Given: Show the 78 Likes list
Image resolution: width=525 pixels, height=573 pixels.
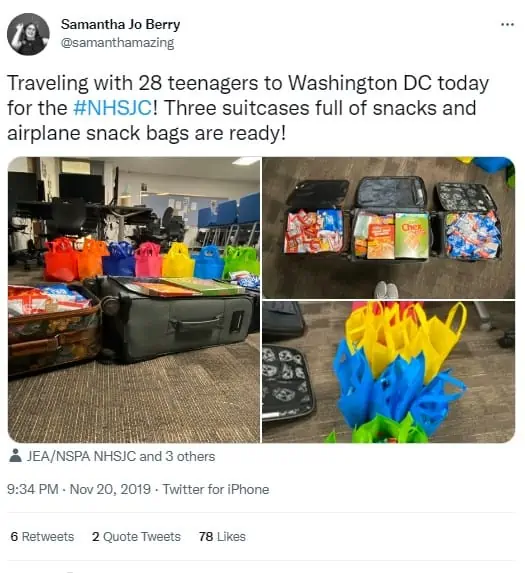Looking at the screenshot, I should 222,536.
